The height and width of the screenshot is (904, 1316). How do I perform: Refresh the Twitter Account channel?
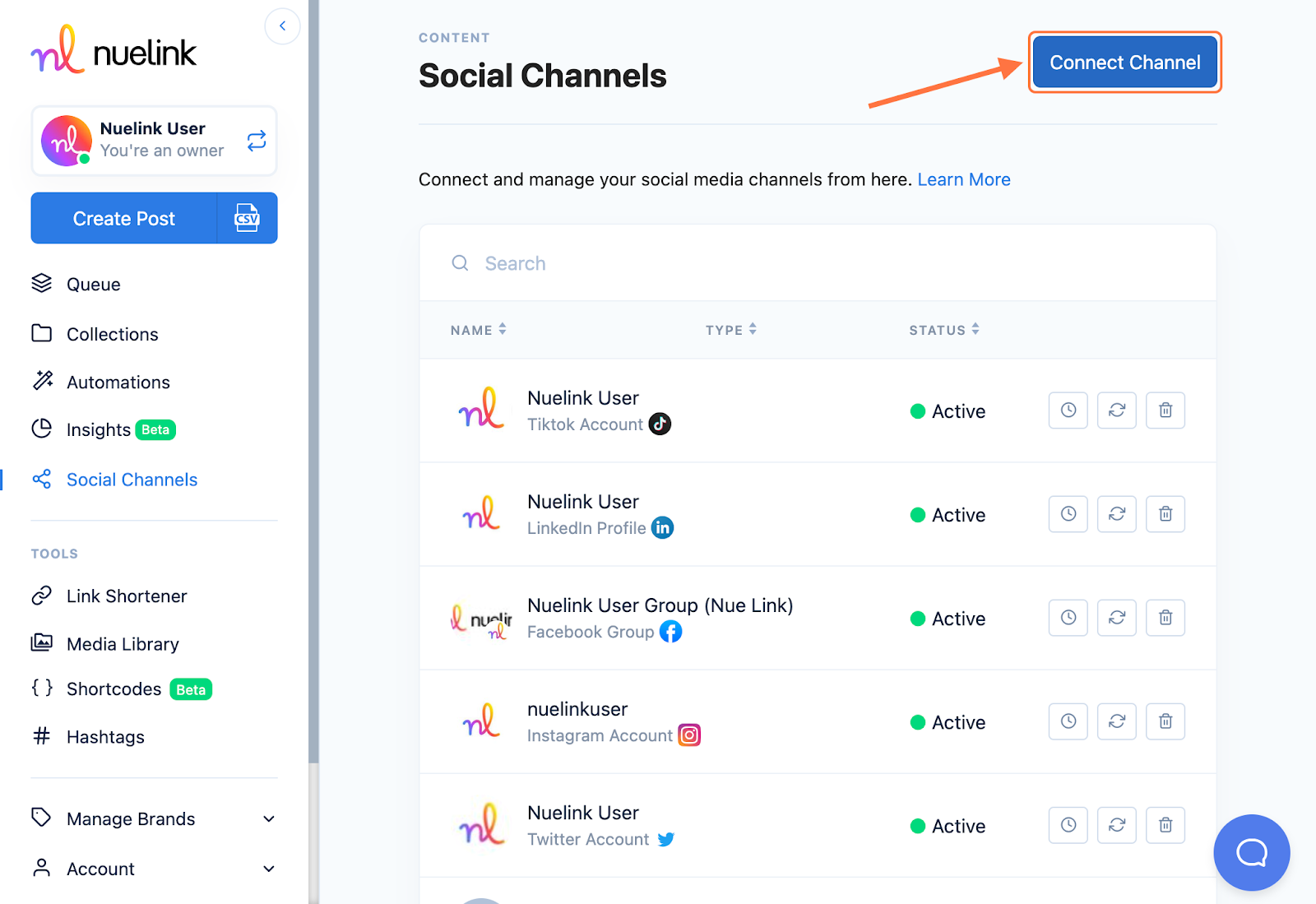[x=1117, y=825]
